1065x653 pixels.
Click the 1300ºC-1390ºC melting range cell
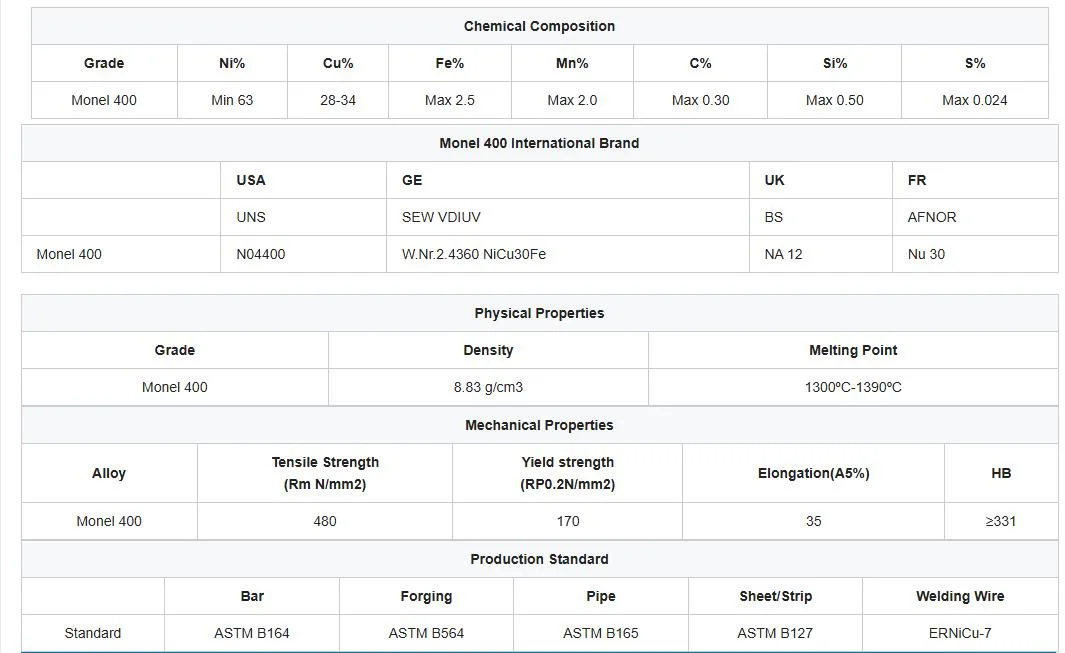tap(852, 387)
